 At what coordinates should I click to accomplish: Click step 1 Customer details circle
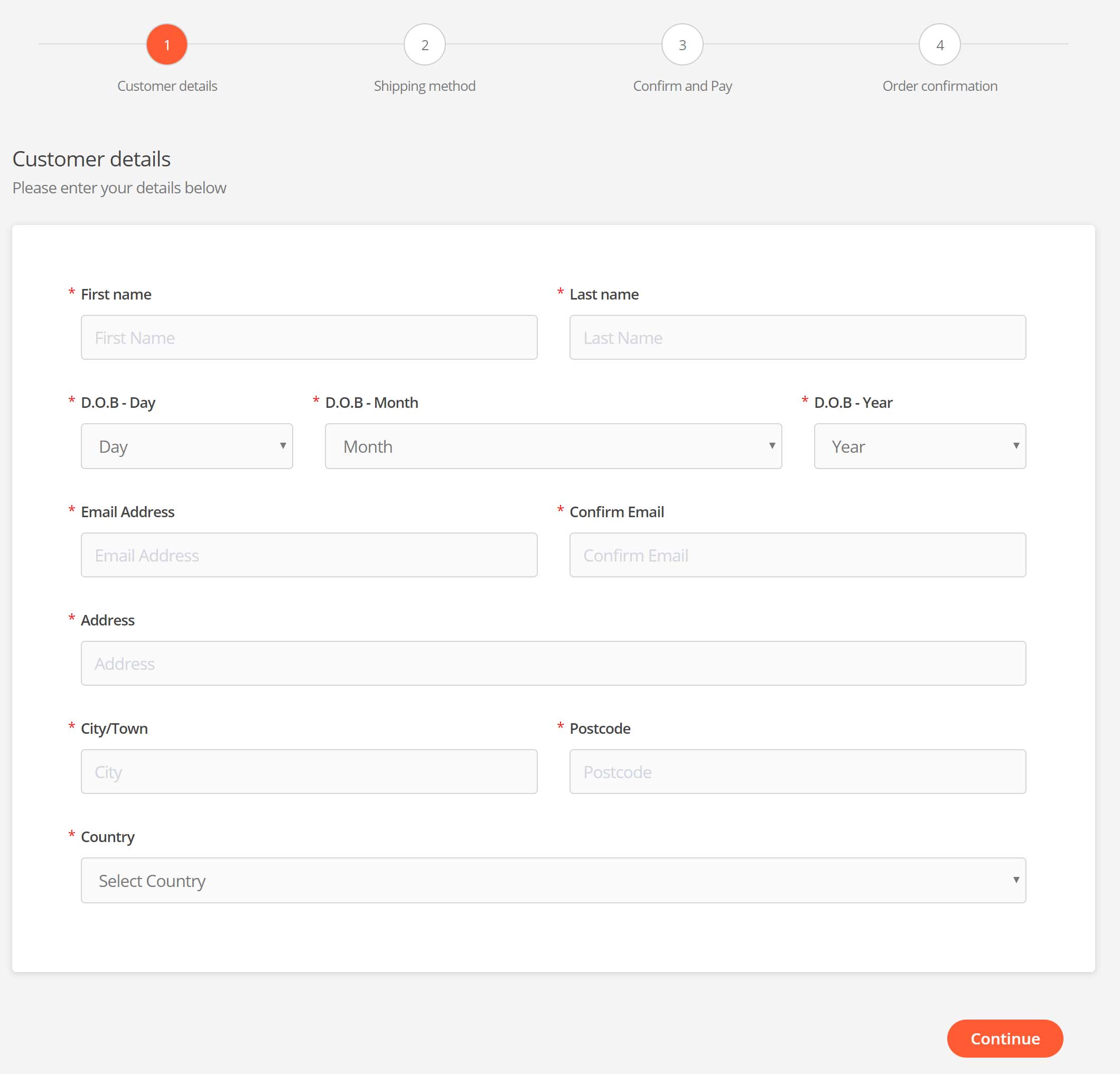[167, 44]
